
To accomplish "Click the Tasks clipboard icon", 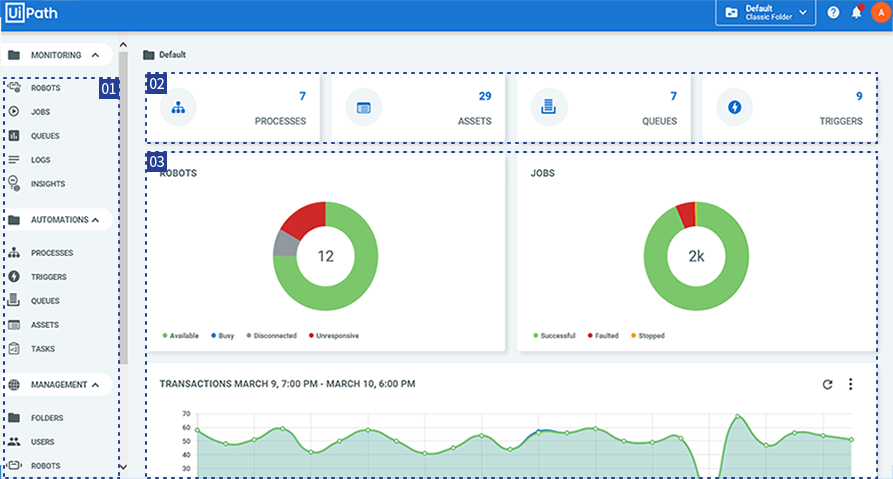I will click(14, 349).
